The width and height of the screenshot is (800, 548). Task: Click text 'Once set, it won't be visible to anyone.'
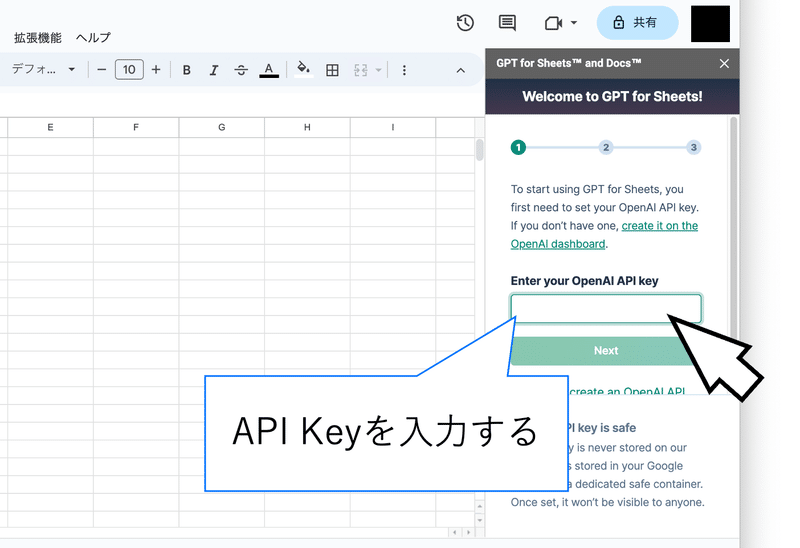(x=607, y=503)
